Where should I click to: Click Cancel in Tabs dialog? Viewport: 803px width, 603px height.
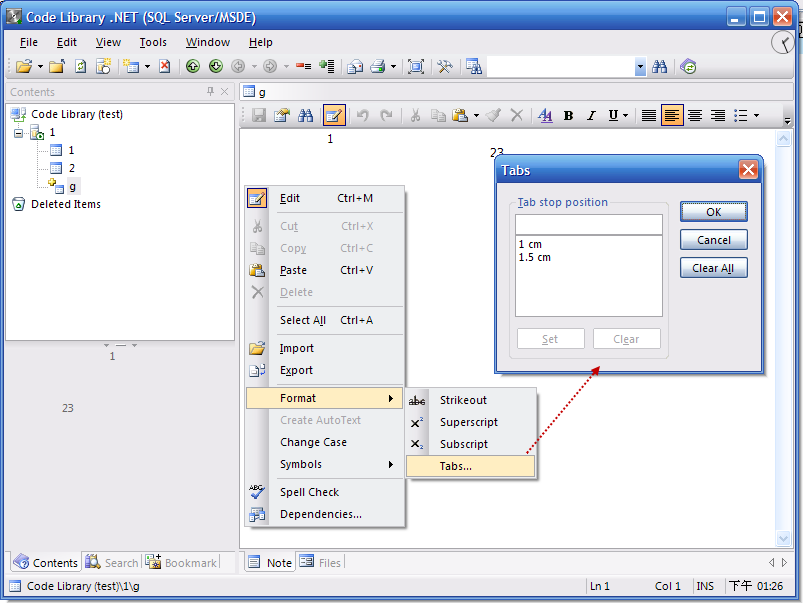pyautogui.click(x=713, y=240)
